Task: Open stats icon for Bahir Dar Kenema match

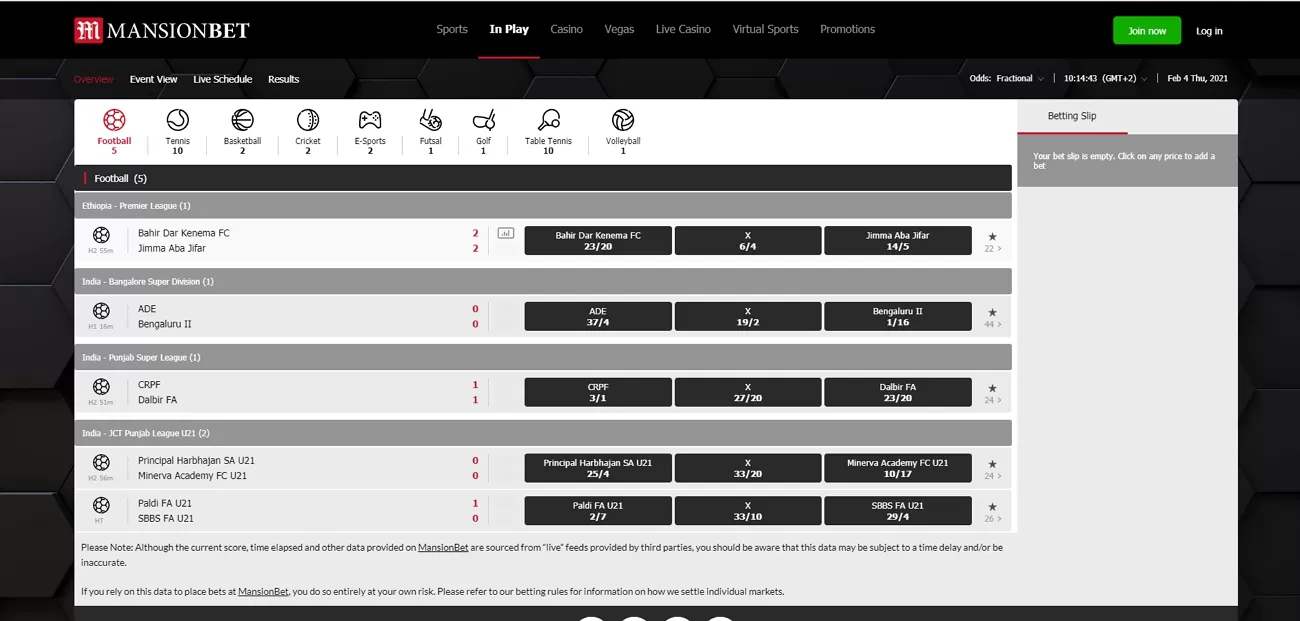Action: click(x=506, y=233)
